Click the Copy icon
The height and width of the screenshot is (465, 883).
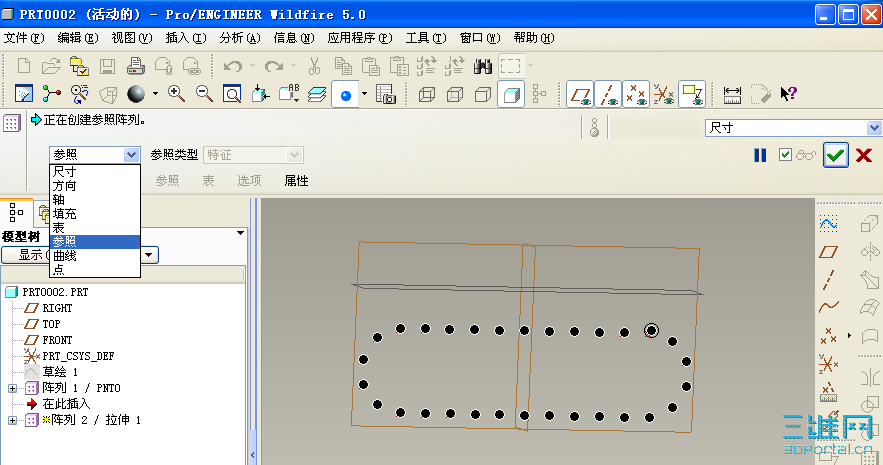342,66
